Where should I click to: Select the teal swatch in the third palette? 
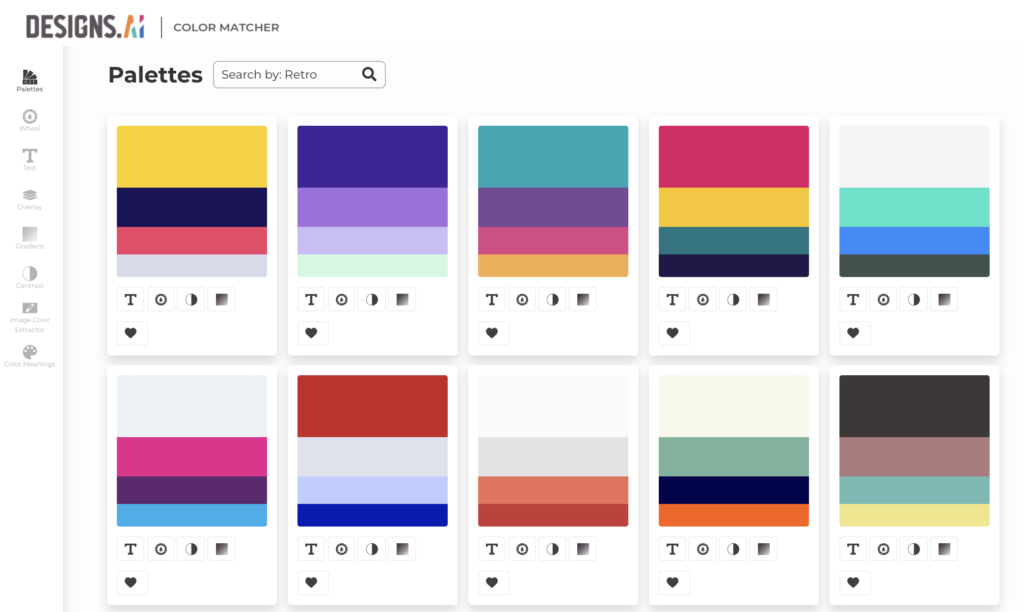coord(553,155)
